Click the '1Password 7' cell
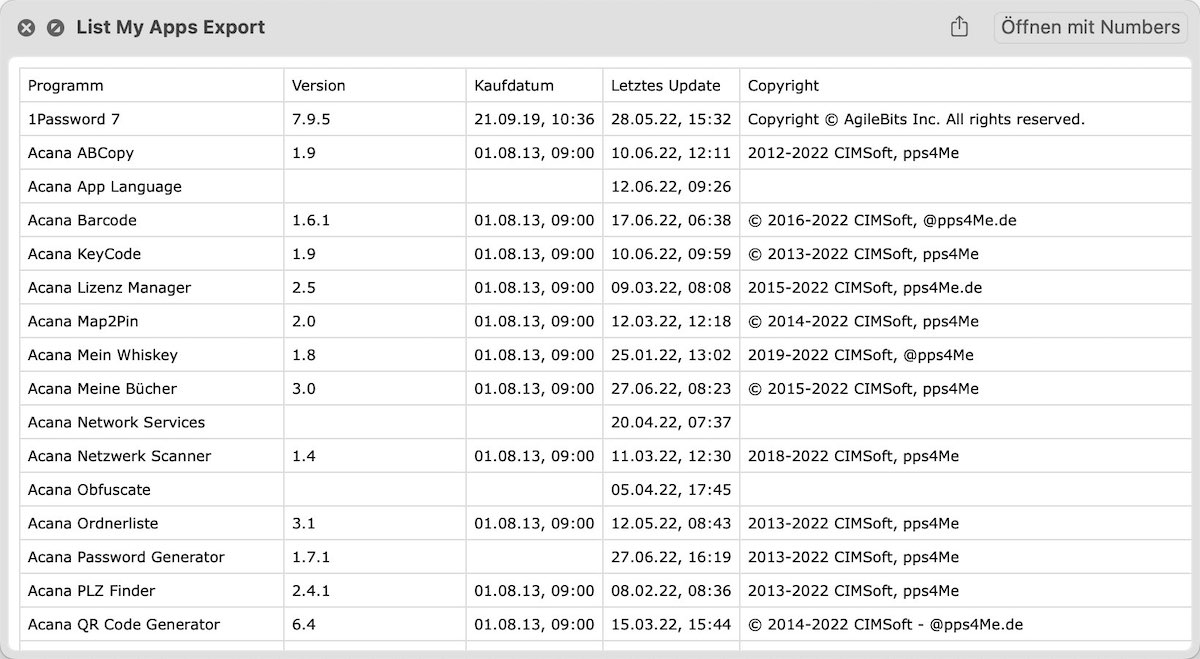Screen dimensions: 1200x659 tap(152, 119)
